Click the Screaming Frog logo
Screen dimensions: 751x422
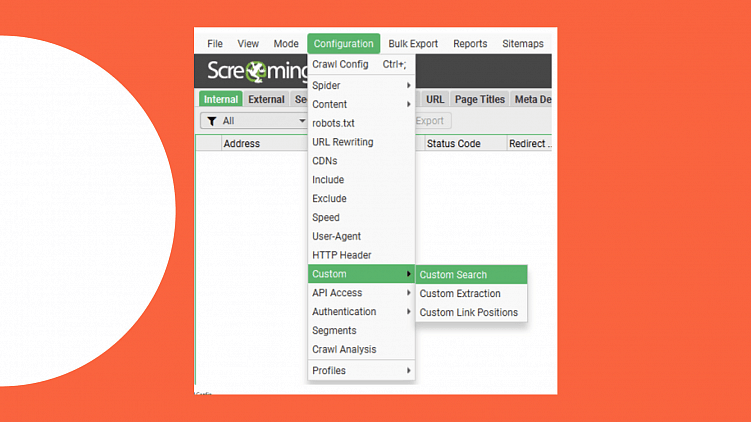(257, 71)
